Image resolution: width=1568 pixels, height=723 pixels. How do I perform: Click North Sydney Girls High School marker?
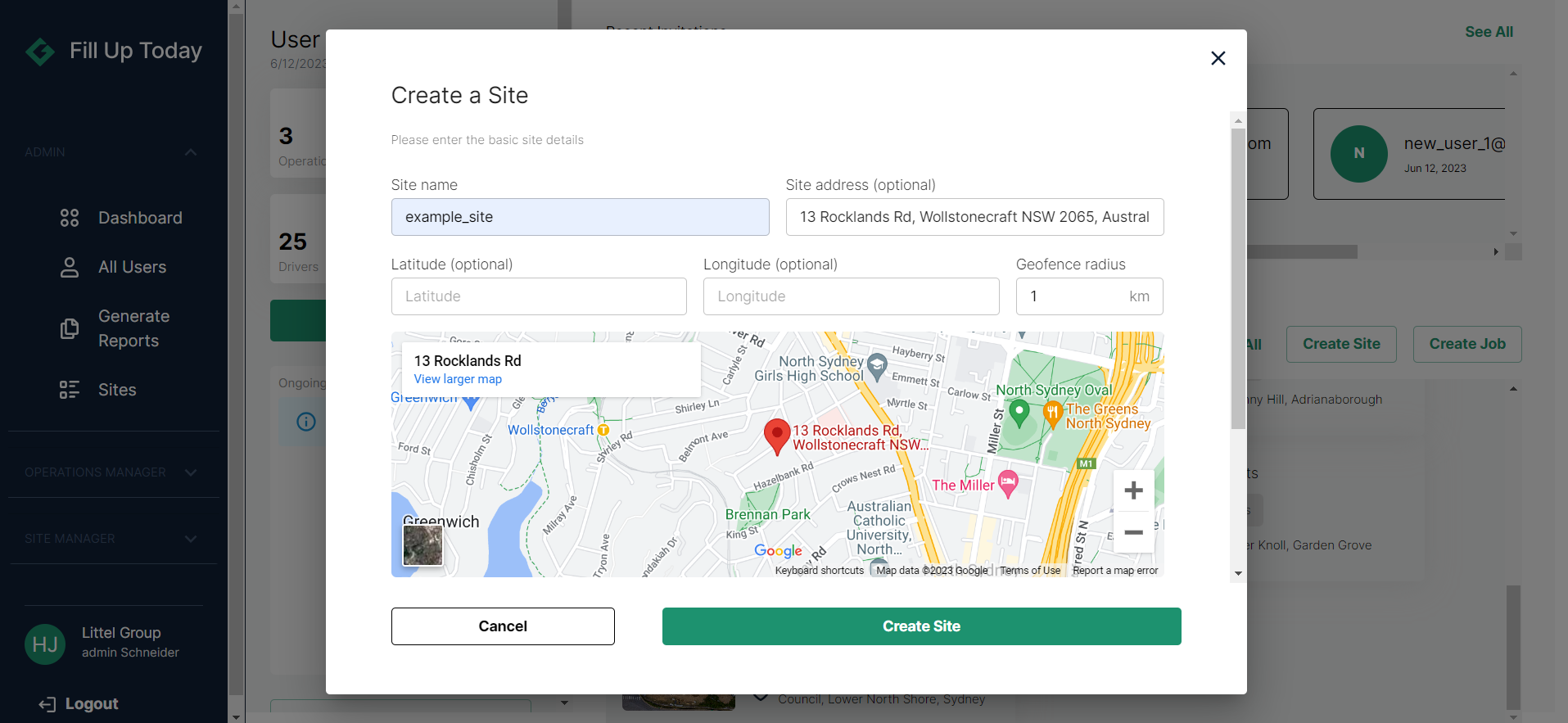pos(877,367)
